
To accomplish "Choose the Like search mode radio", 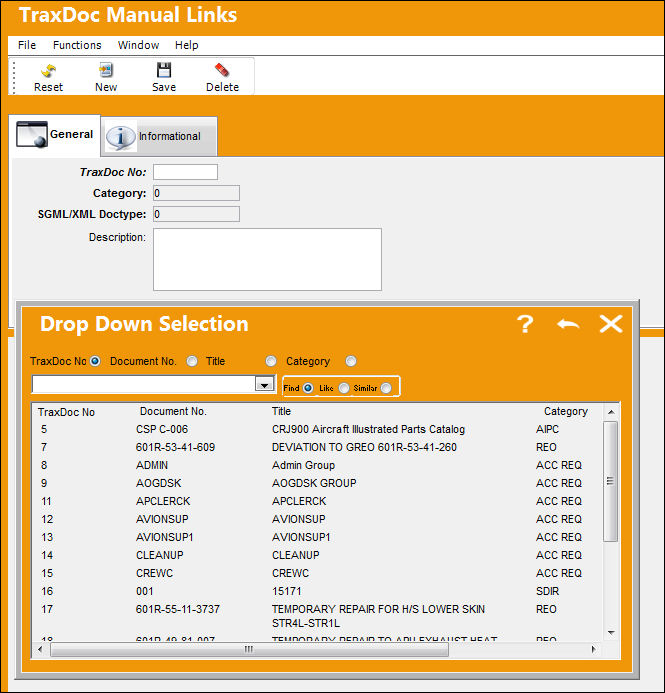I will pyautogui.click(x=343, y=388).
